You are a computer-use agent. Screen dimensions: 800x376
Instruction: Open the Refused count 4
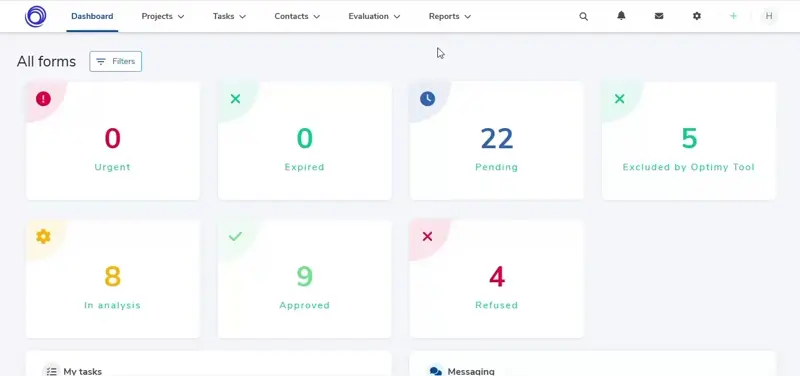[496, 277]
